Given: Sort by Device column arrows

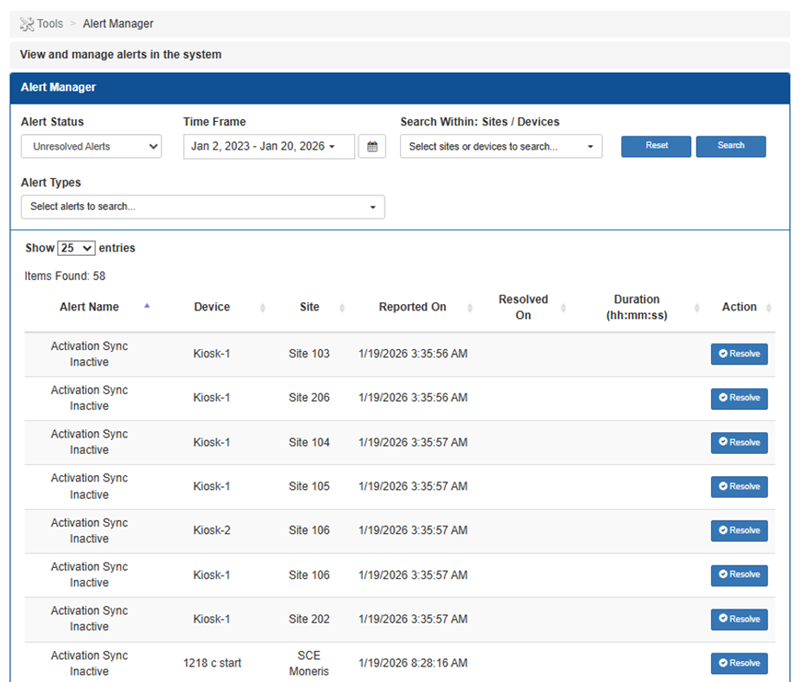Looking at the screenshot, I should point(262,308).
